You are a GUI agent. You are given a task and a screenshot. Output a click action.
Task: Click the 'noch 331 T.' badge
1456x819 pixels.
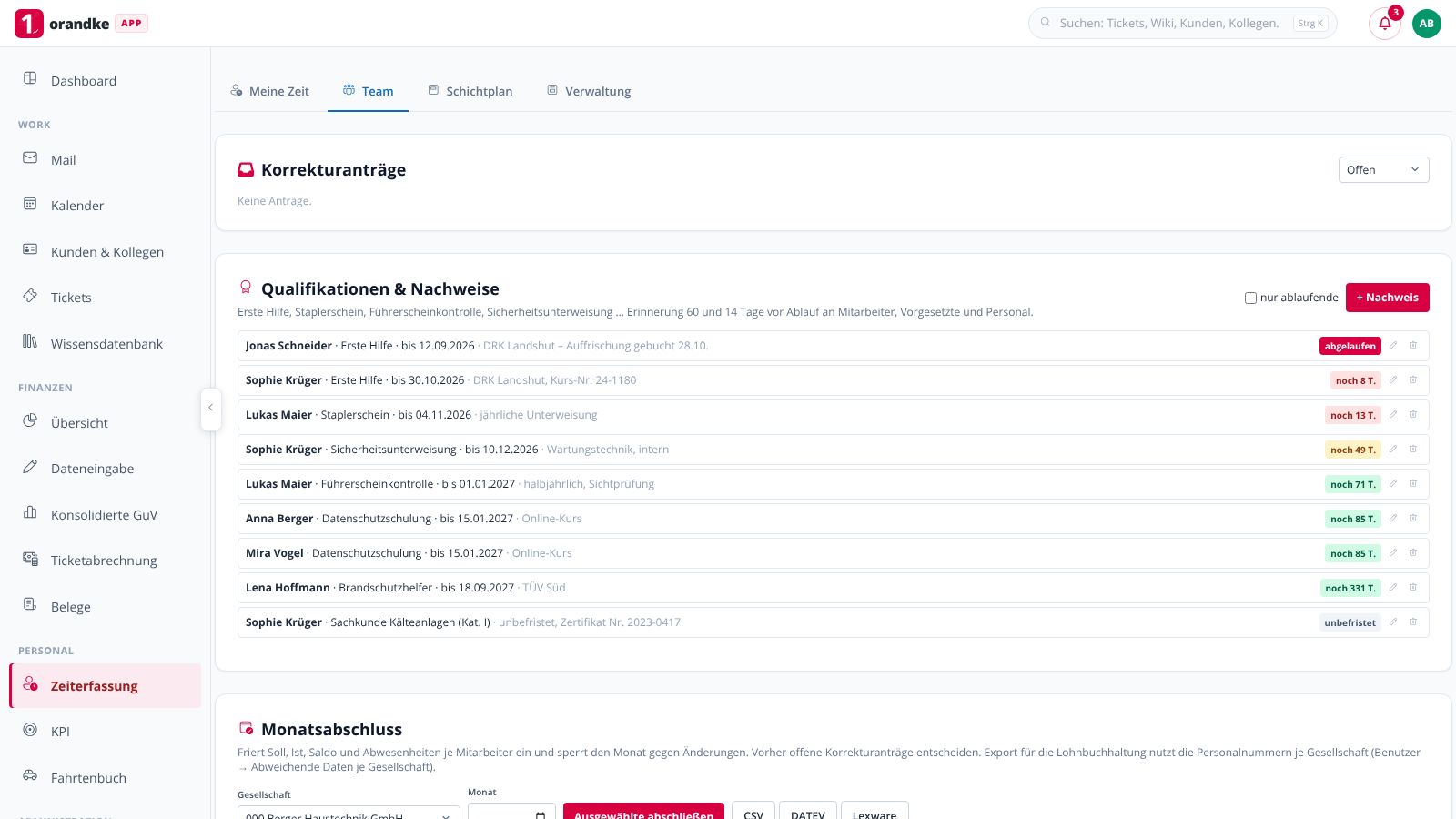point(1350,588)
